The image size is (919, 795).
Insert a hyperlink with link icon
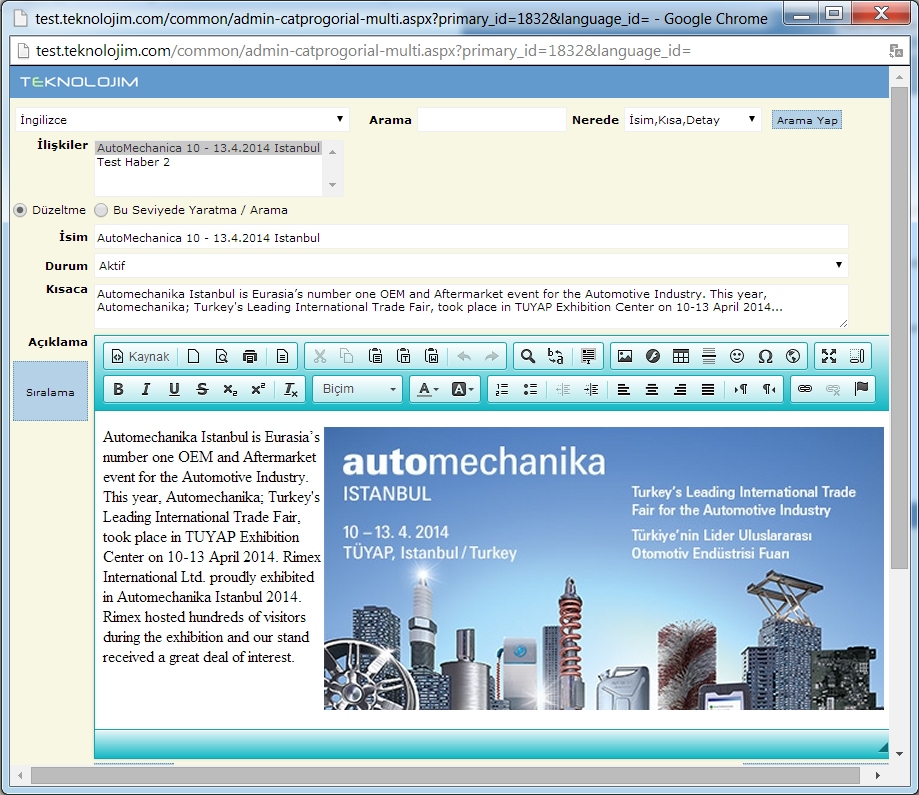coord(805,389)
